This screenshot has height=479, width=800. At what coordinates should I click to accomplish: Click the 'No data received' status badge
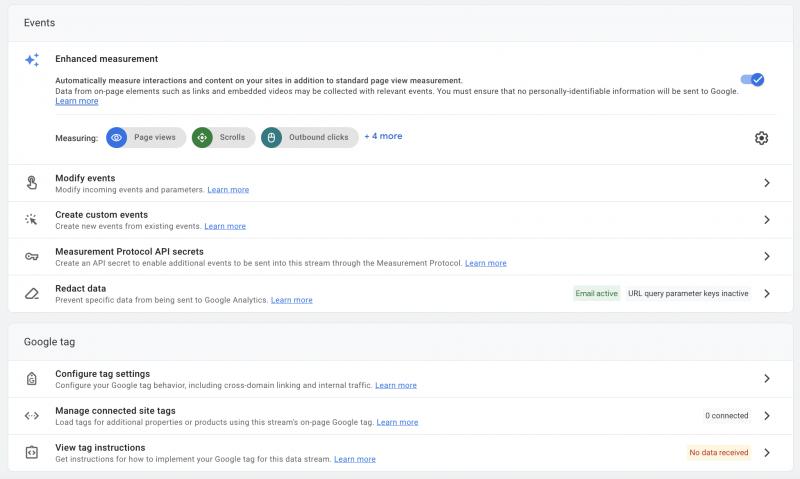(718, 453)
